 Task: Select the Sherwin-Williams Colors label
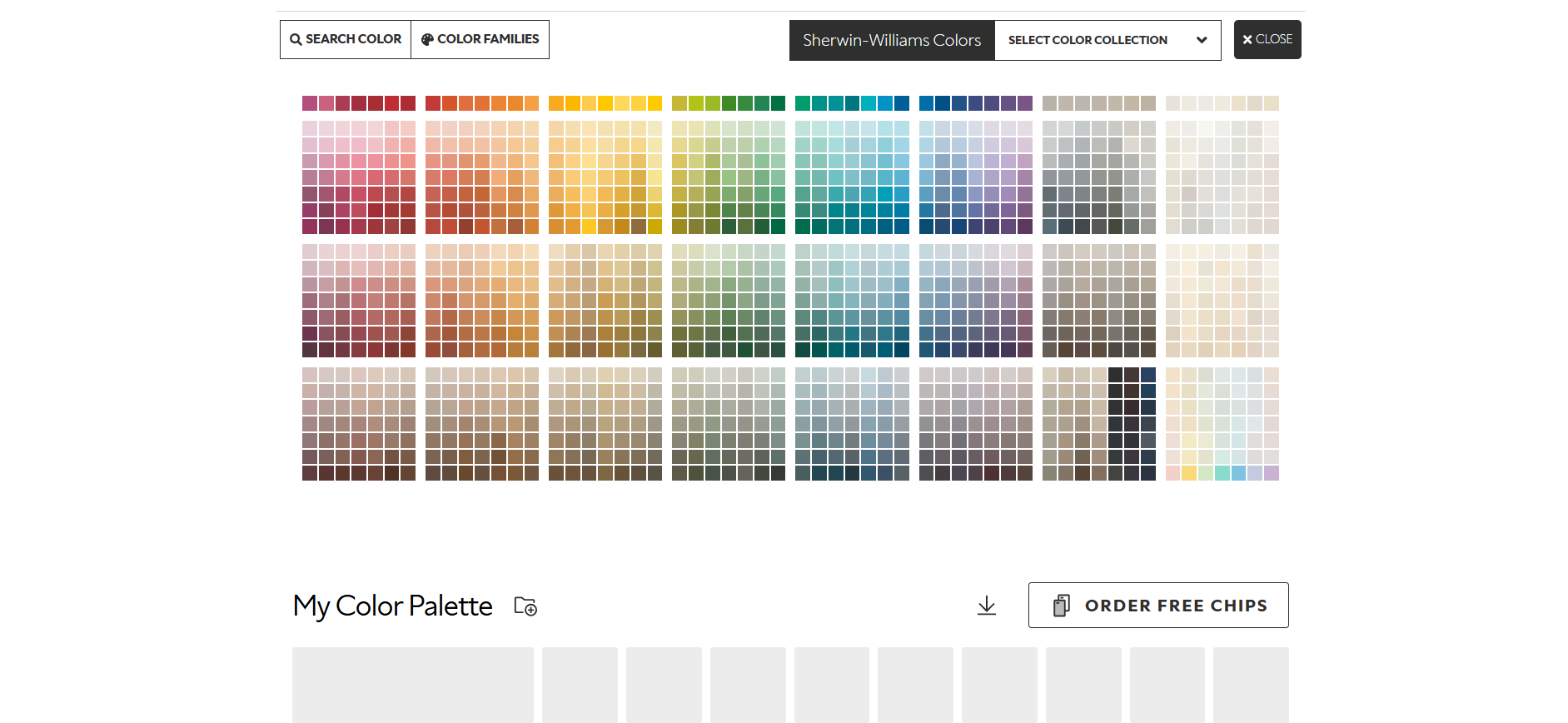click(x=892, y=40)
